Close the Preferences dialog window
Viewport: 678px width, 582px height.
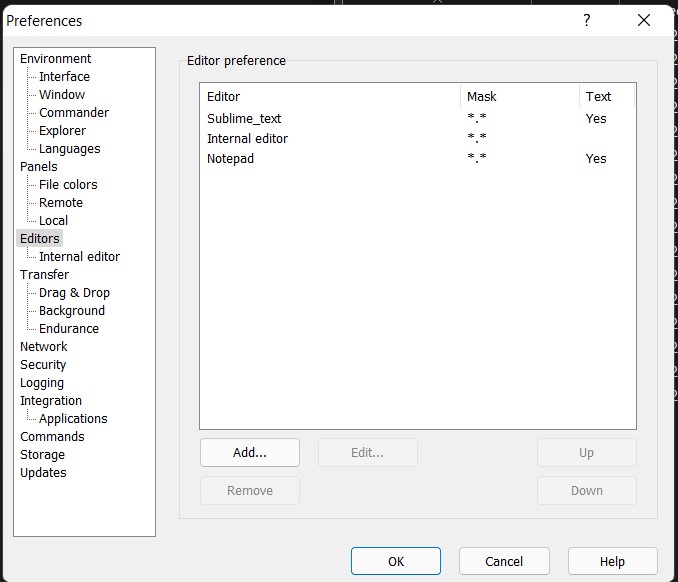(643, 20)
